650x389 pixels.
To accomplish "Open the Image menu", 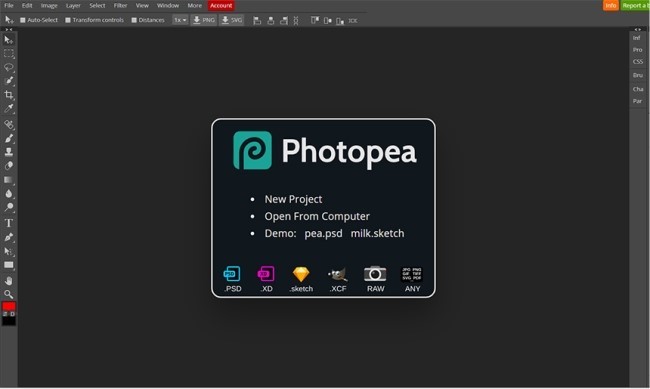I will tap(49, 5).
